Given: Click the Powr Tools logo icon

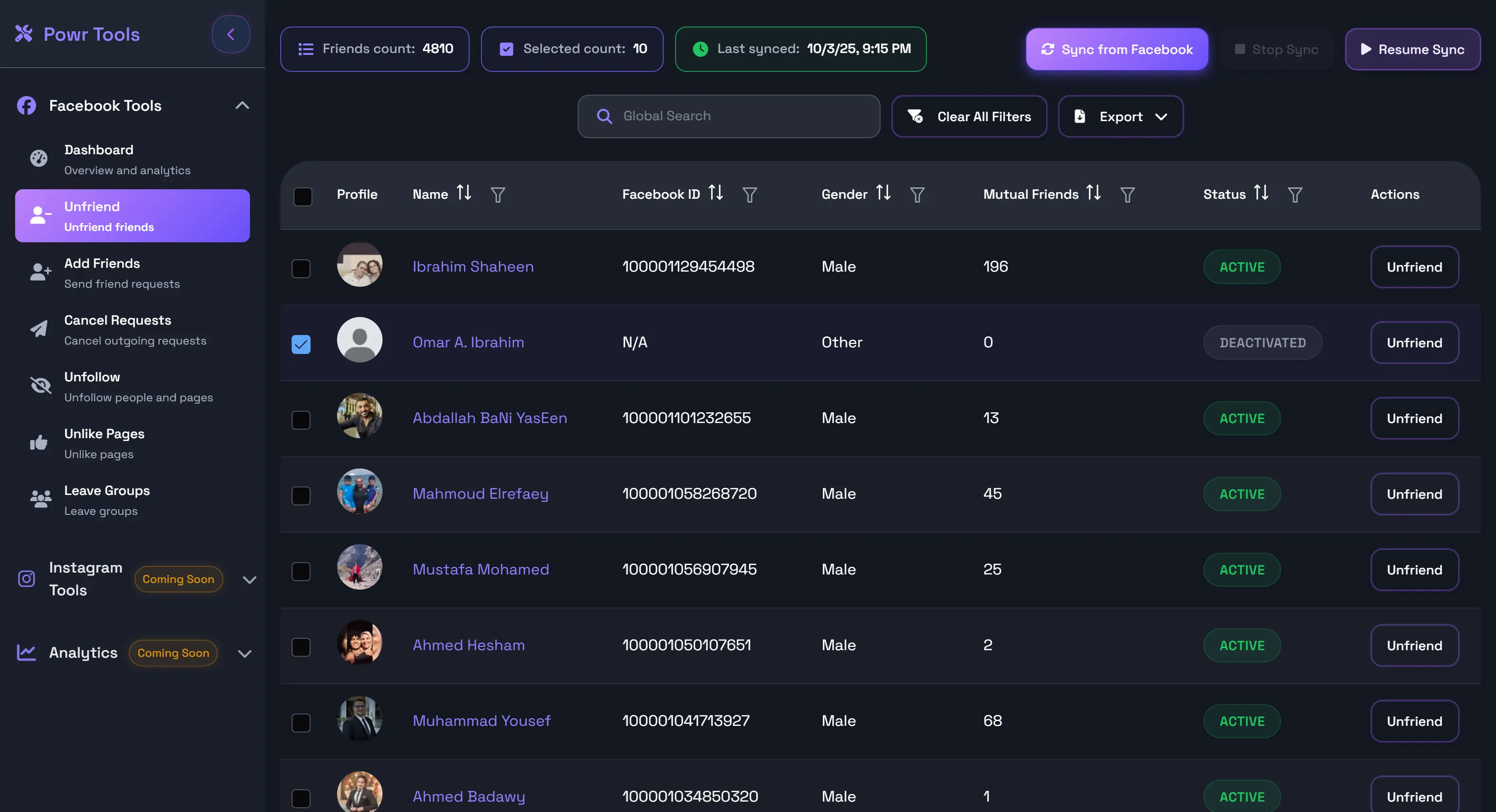Looking at the screenshot, I should (24, 34).
